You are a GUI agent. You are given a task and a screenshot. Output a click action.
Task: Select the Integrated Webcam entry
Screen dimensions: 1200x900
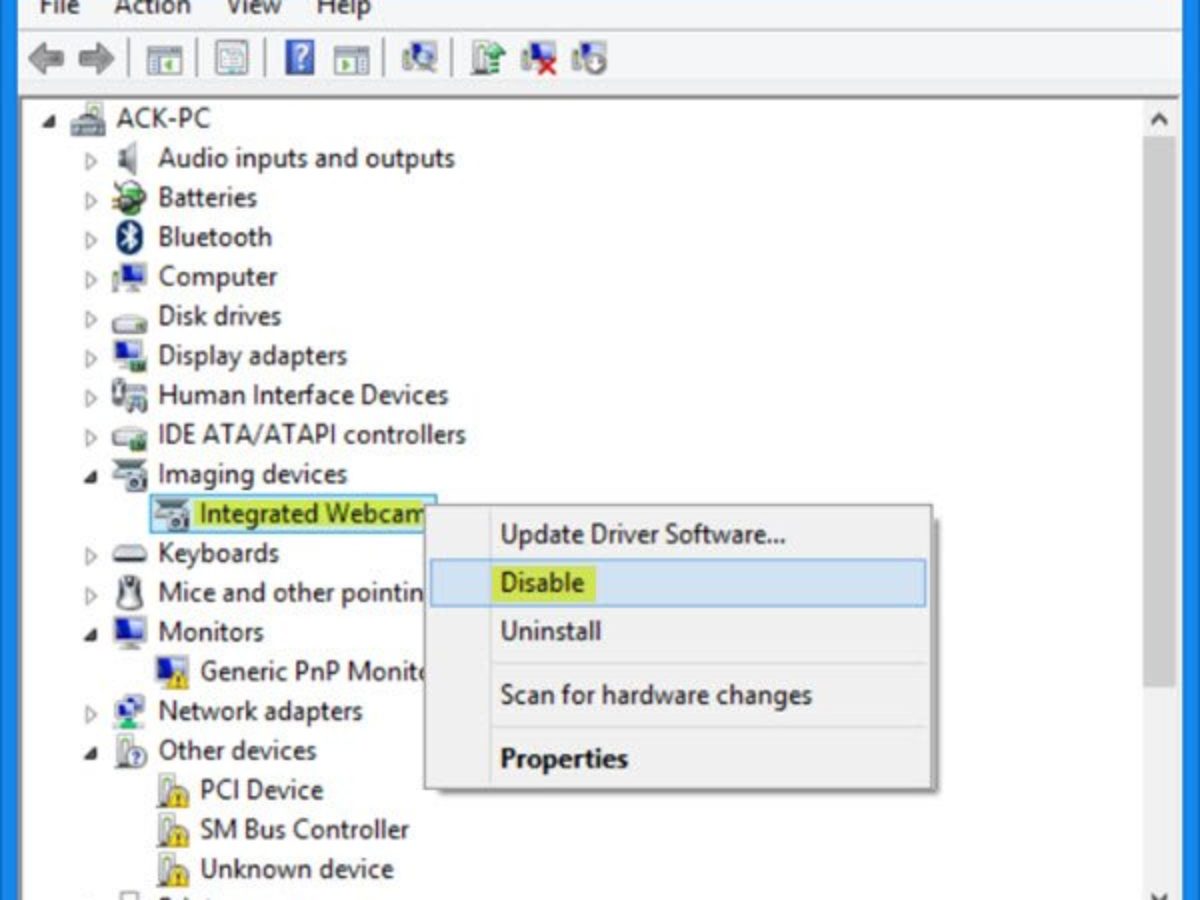tap(312, 513)
